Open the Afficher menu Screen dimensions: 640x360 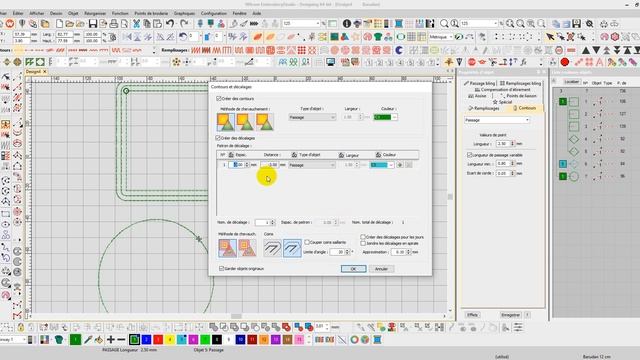coord(37,13)
